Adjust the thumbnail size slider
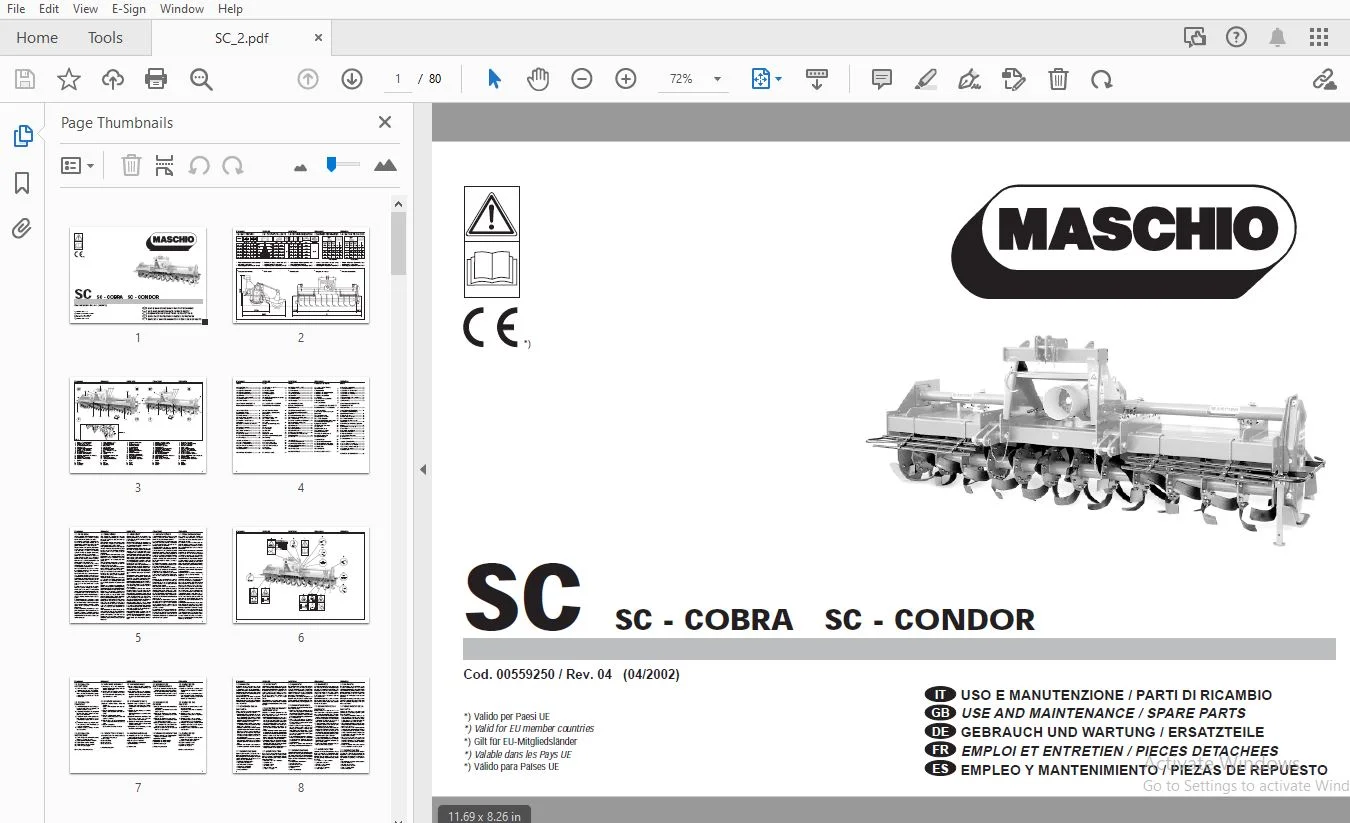Screen dimensions: 1350x823 [332, 165]
